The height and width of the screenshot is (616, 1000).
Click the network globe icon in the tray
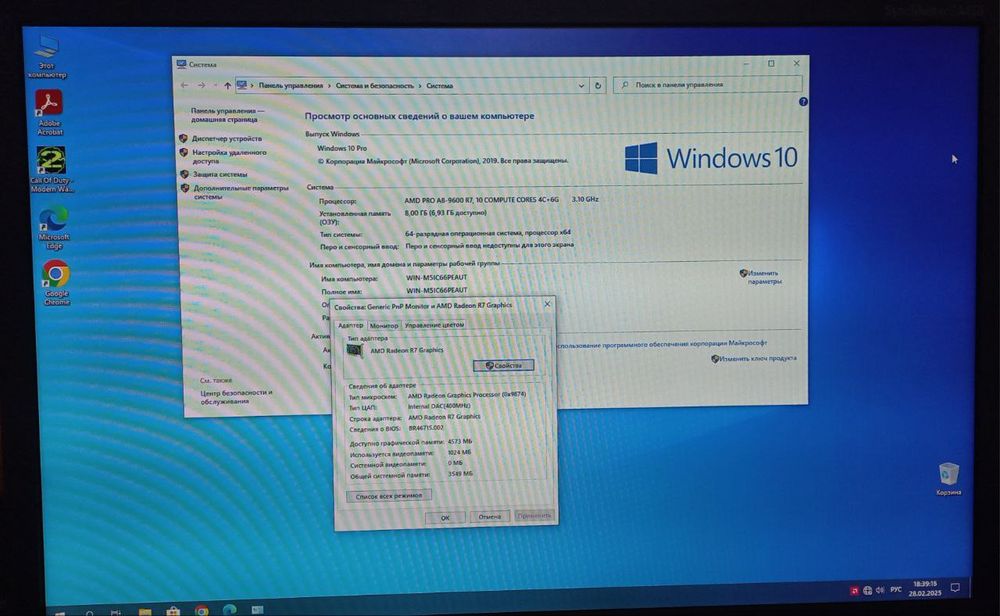coord(867,590)
